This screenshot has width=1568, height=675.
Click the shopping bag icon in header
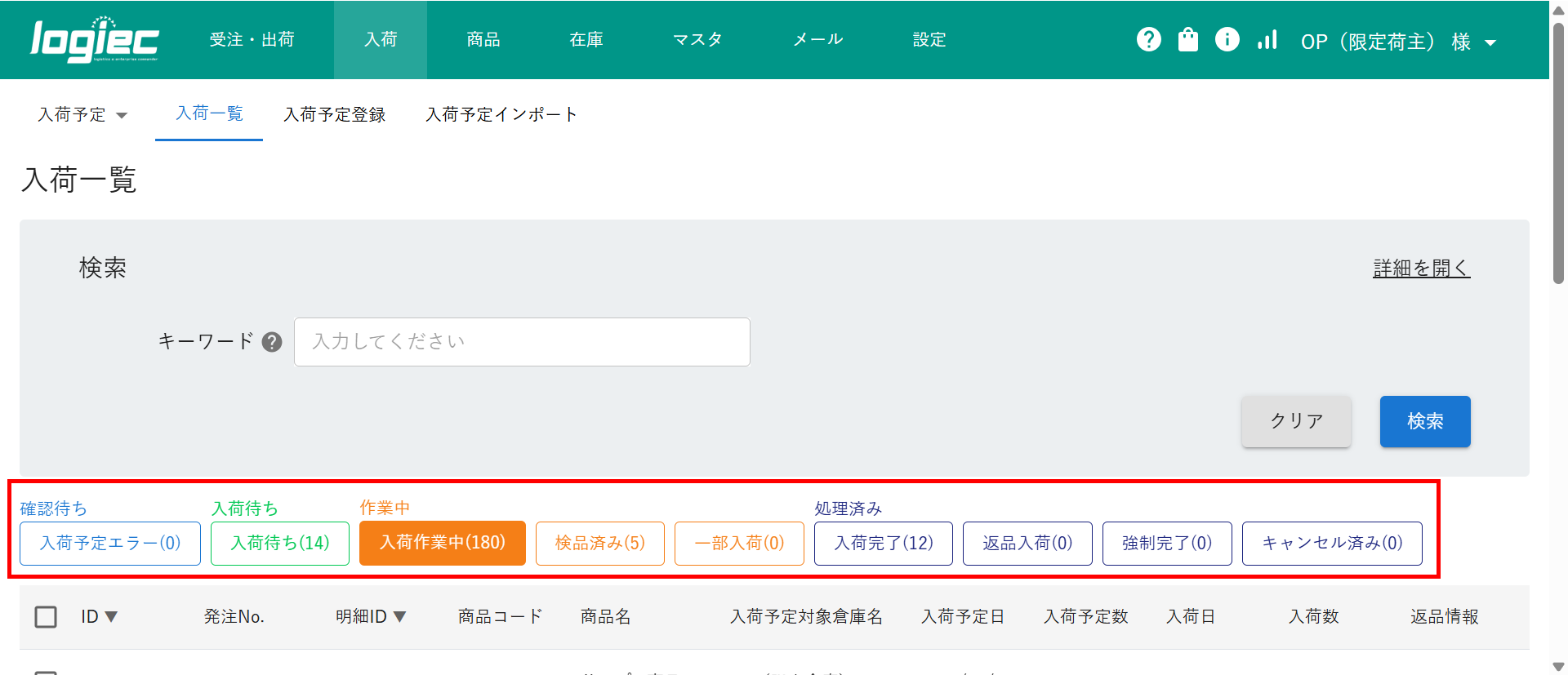pos(1187,39)
